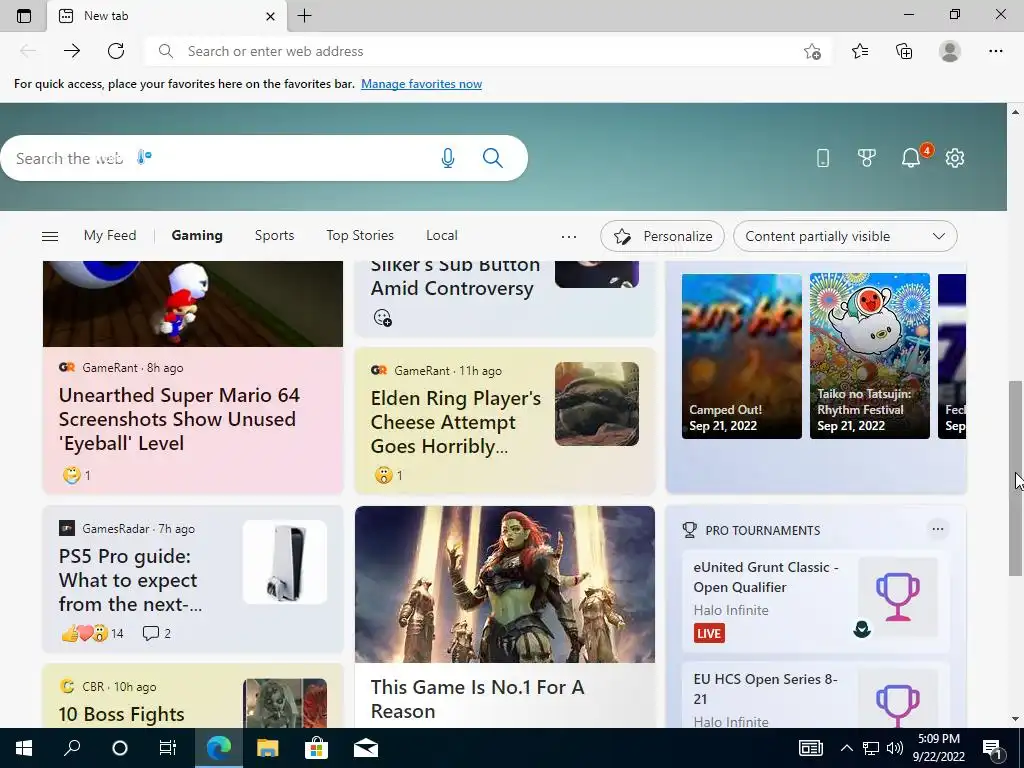Open browser Settings and more menu

click(995, 51)
